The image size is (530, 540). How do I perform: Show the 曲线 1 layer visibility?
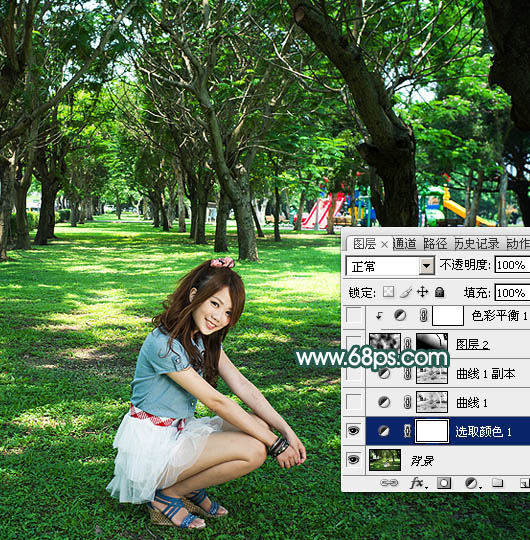click(354, 402)
